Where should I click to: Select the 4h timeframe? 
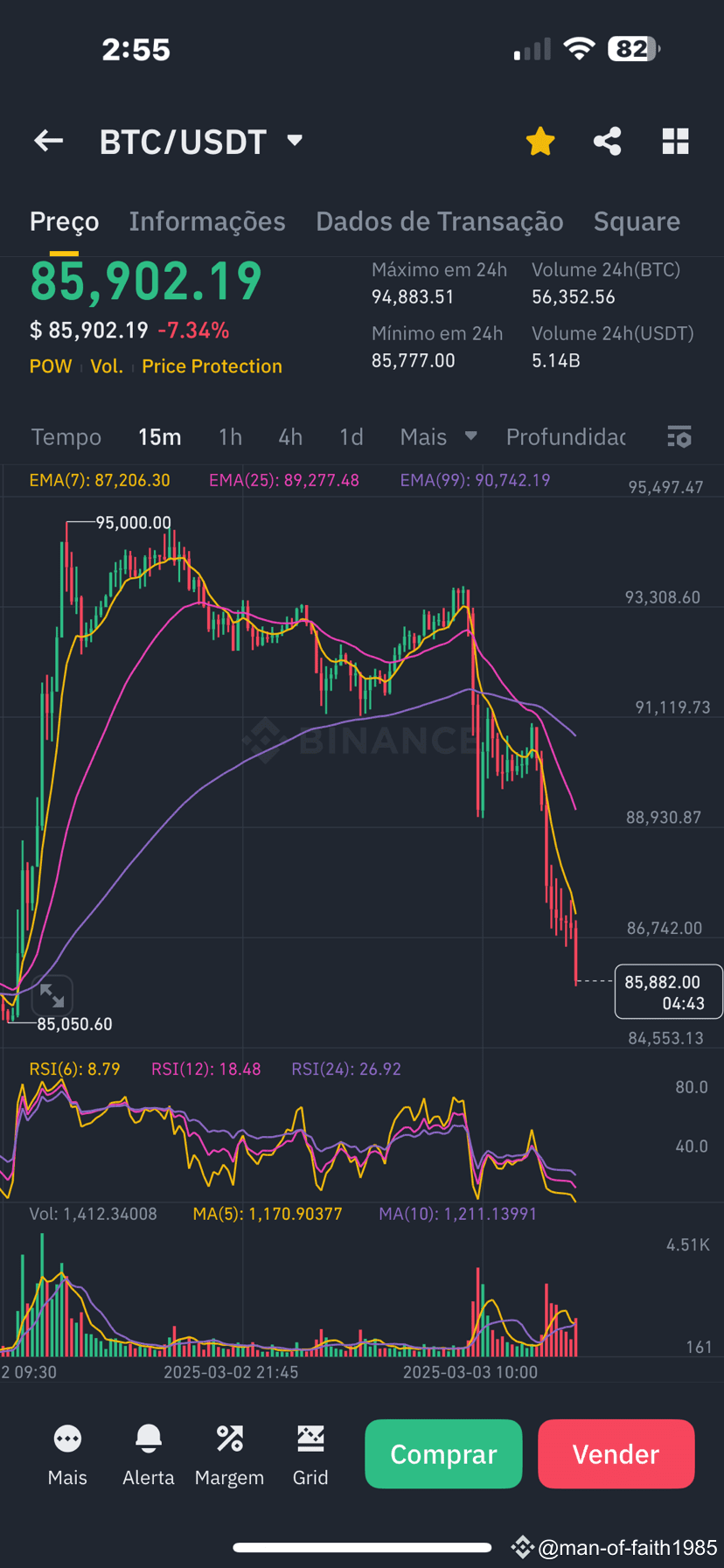click(x=290, y=436)
